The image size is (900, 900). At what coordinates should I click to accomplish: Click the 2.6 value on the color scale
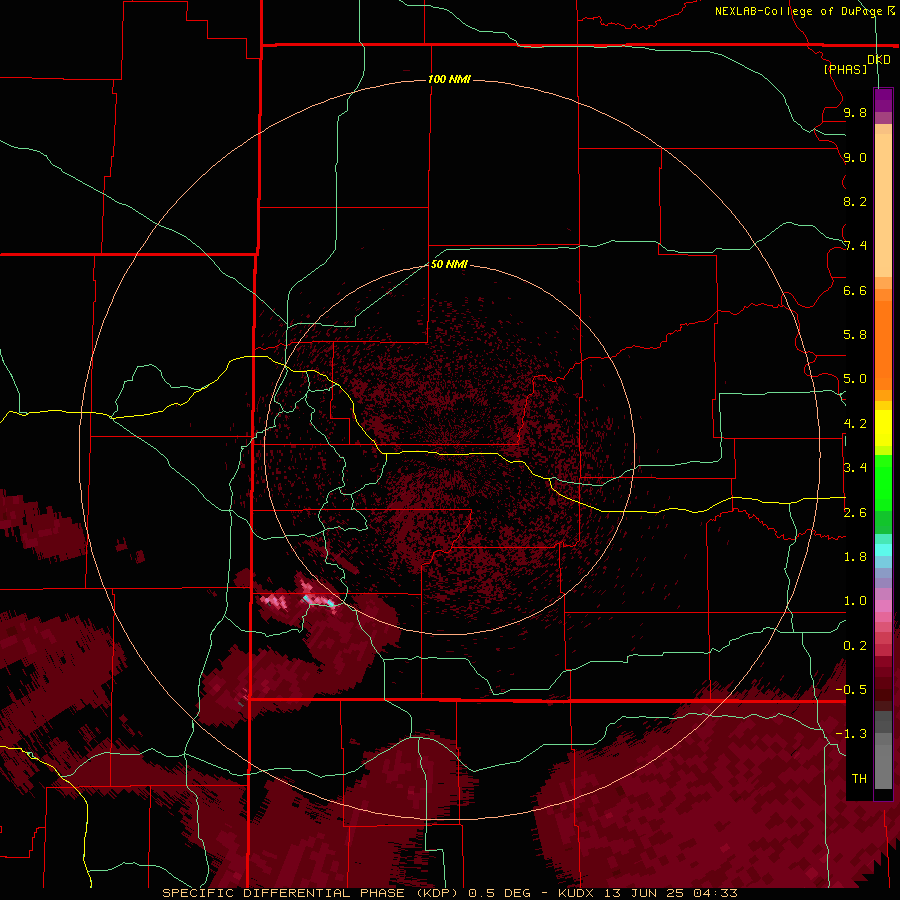(855, 512)
